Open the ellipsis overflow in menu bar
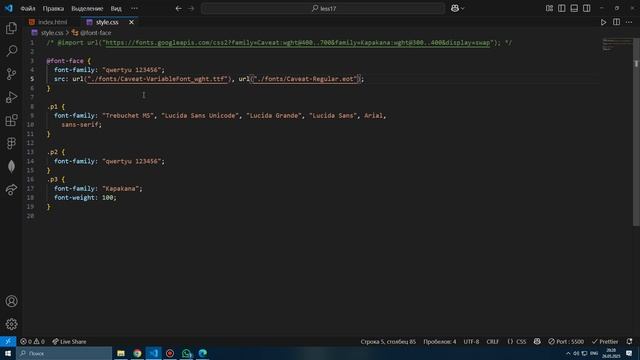Image resolution: width=640 pixels, height=360 pixels. [x=134, y=8]
